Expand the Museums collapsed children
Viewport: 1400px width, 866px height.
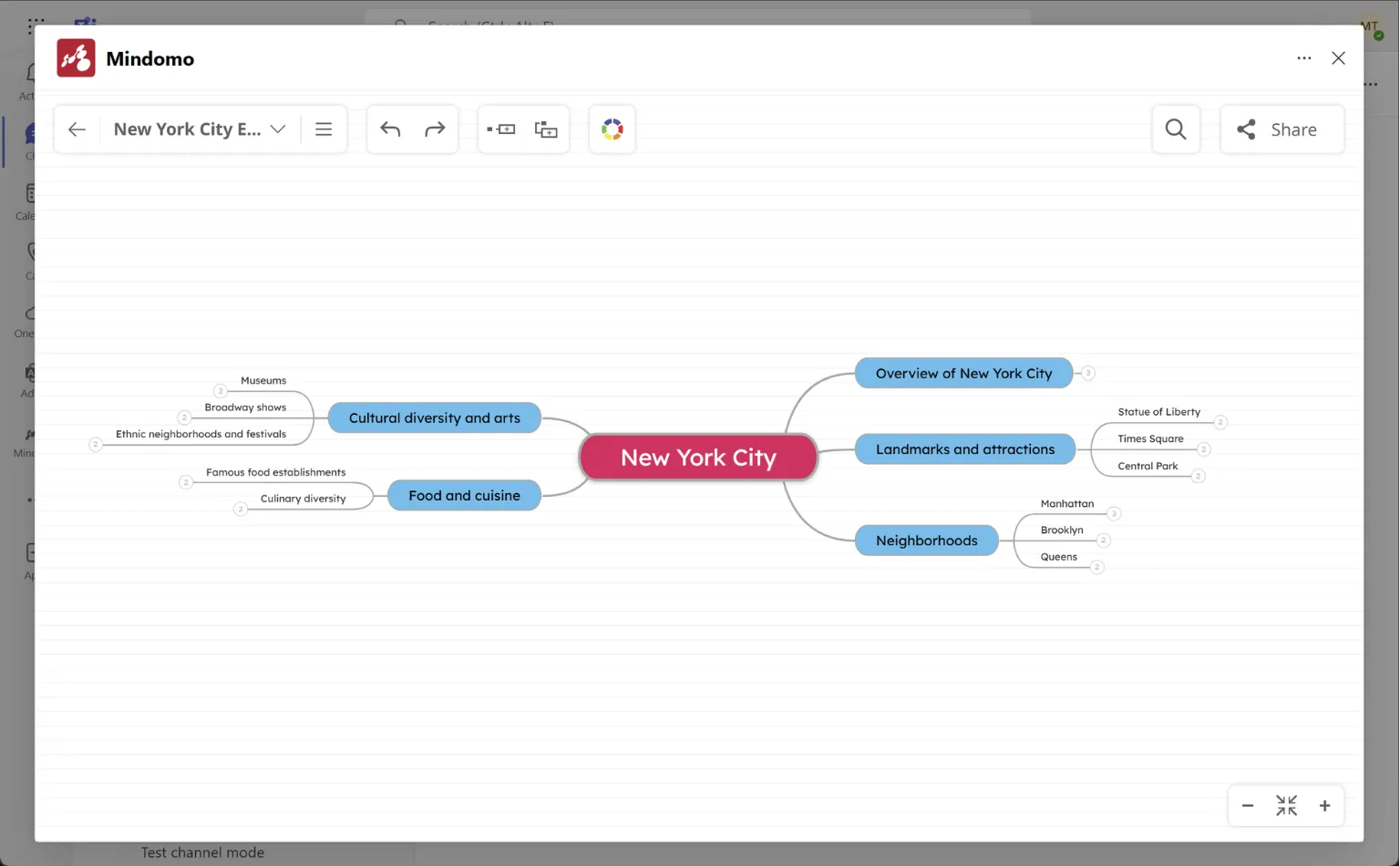pyautogui.click(x=221, y=391)
